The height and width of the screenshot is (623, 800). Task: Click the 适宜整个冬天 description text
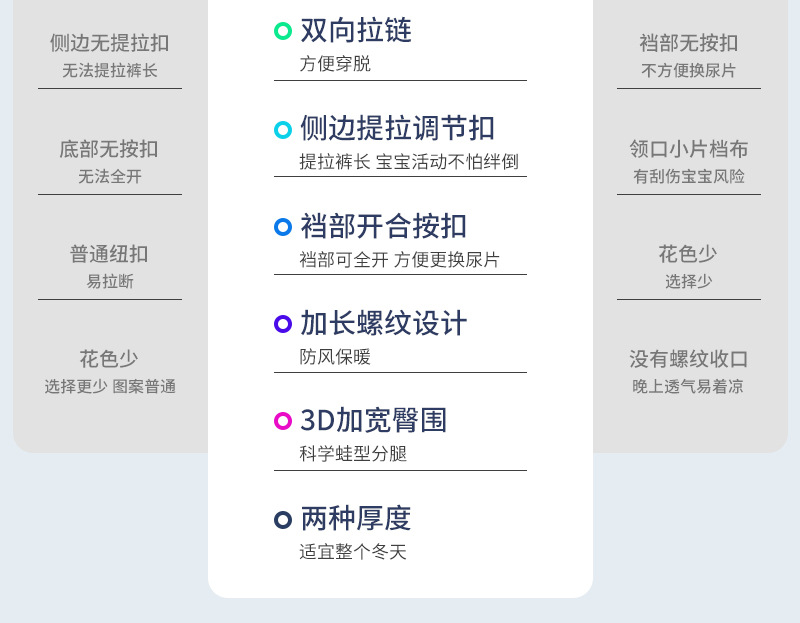tap(353, 552)
